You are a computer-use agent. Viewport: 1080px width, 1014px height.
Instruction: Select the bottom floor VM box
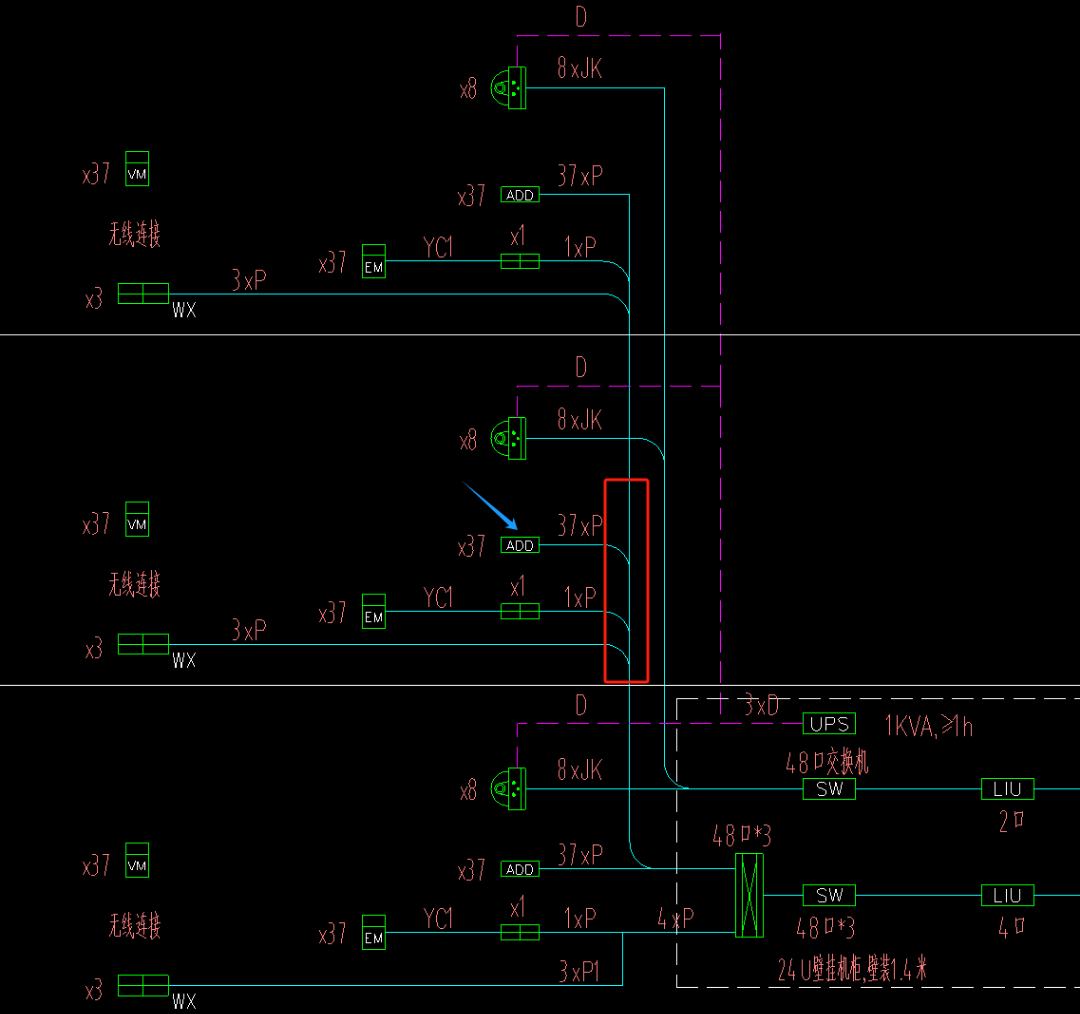point(137,860)
